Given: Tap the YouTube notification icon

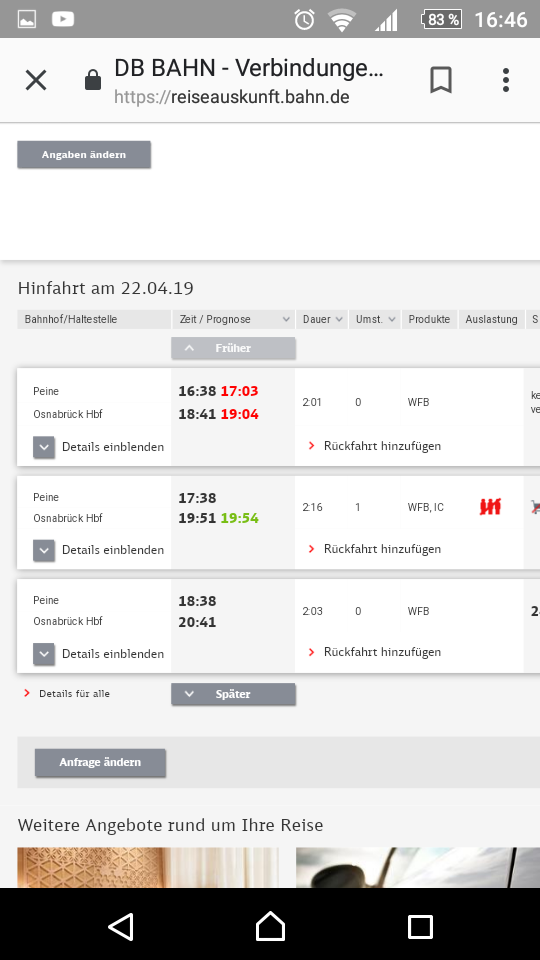Looking at the screenshot, I should (x=62, y=20).
